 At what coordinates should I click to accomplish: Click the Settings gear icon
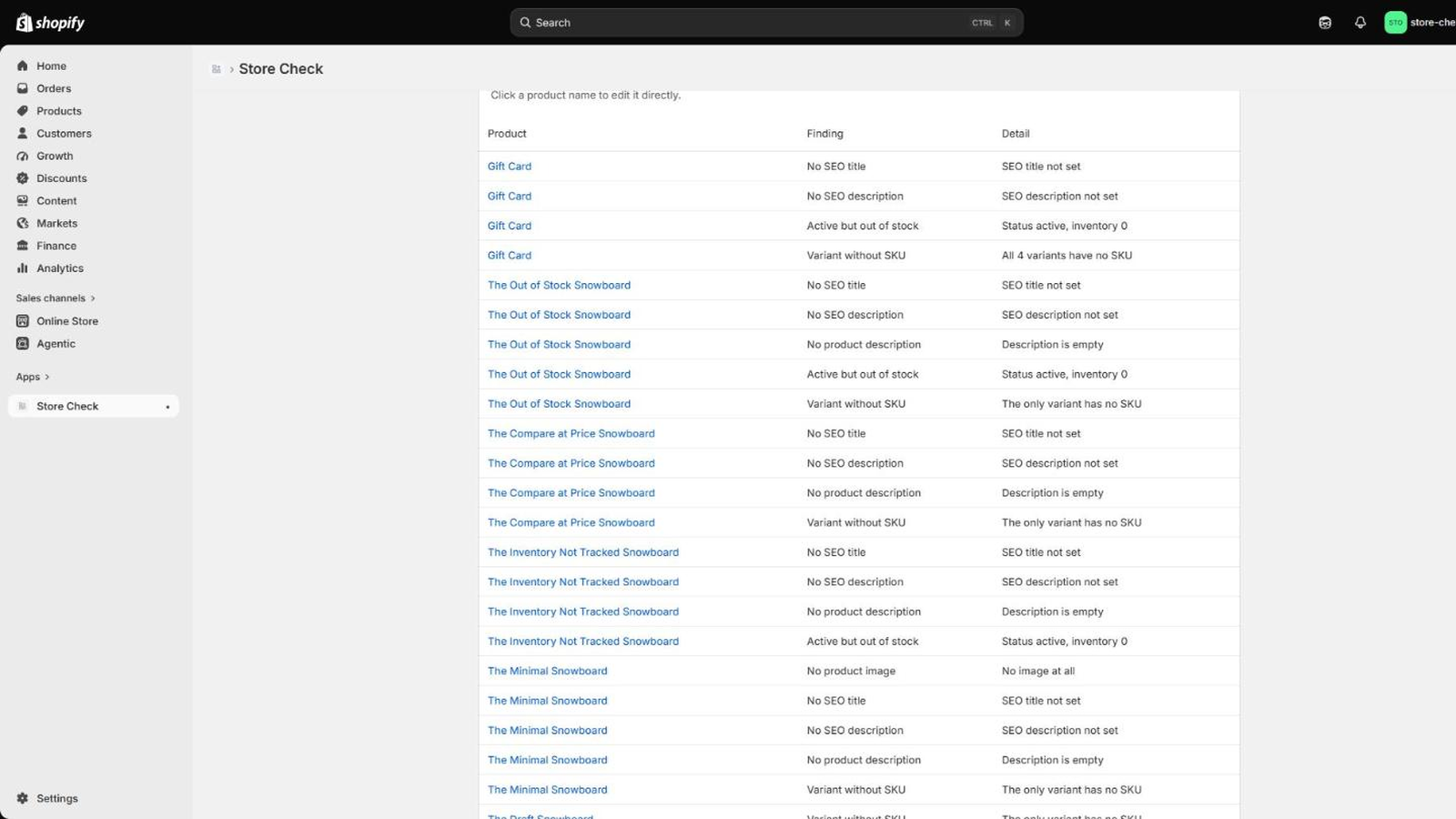tap(23, 798)
